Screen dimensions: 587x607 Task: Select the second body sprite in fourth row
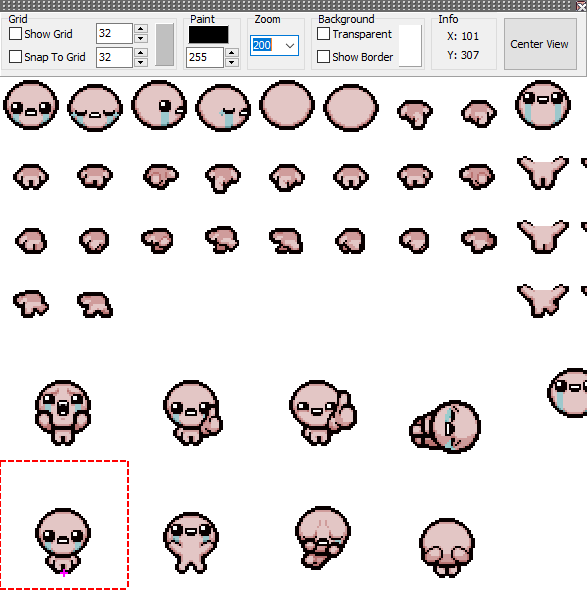click(95, 305)
